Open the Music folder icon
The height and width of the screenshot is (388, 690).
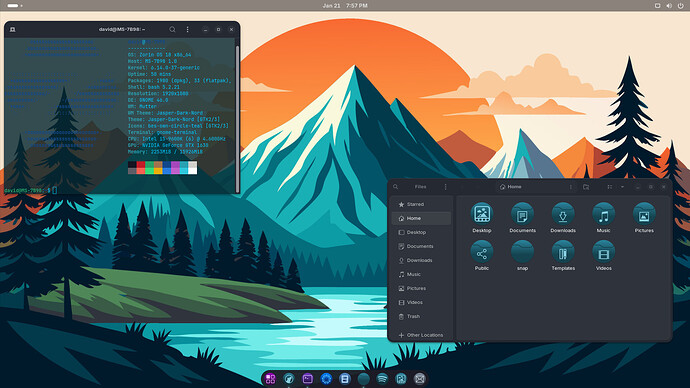pos(603,214)
